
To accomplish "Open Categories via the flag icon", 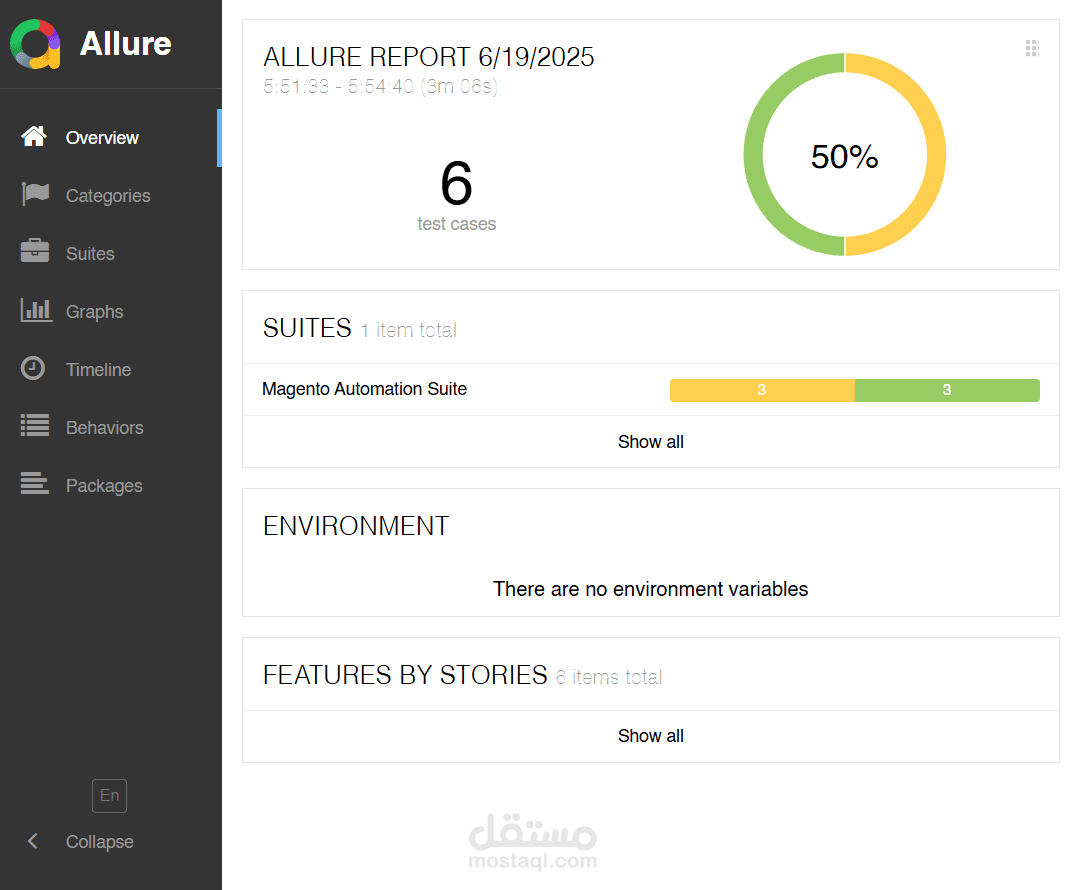I will 35,195.
